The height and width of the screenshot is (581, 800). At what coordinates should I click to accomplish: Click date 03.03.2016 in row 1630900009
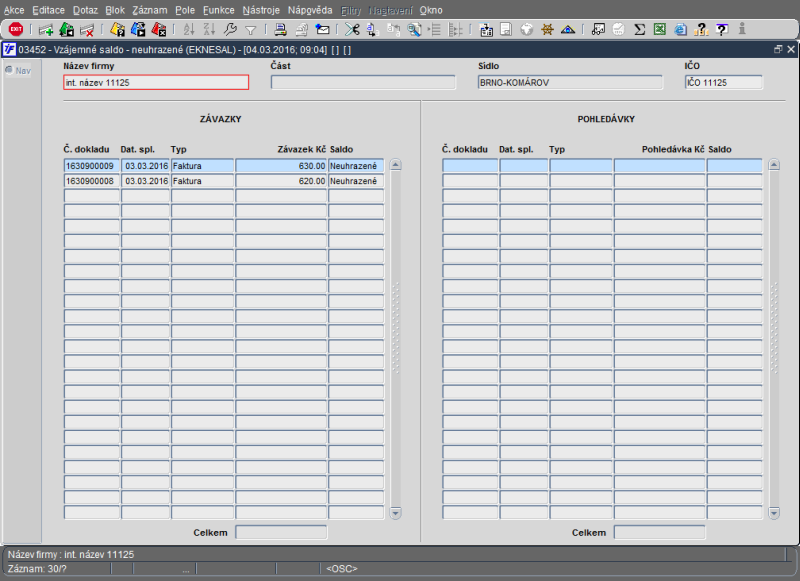click(x=145, y=166)
